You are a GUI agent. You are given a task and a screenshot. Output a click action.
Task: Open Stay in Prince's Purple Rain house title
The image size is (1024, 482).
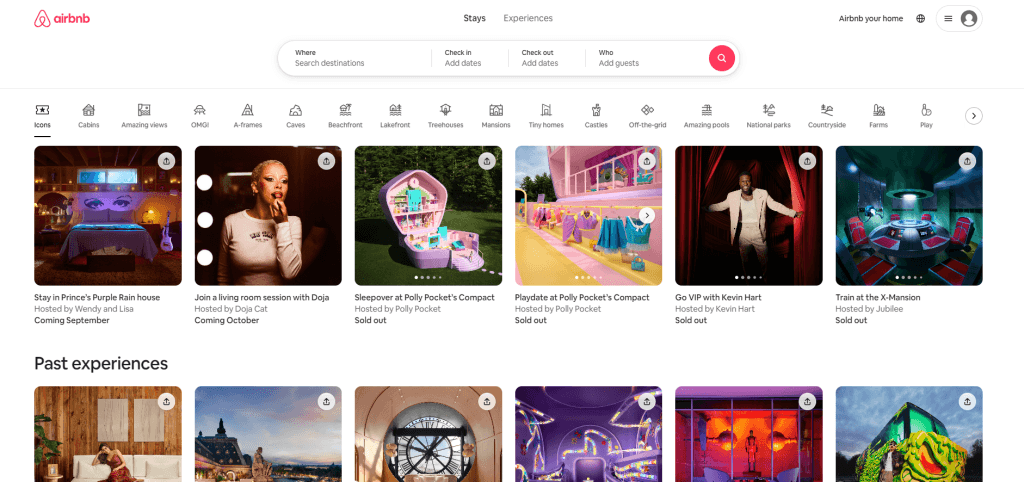point(97,297)
